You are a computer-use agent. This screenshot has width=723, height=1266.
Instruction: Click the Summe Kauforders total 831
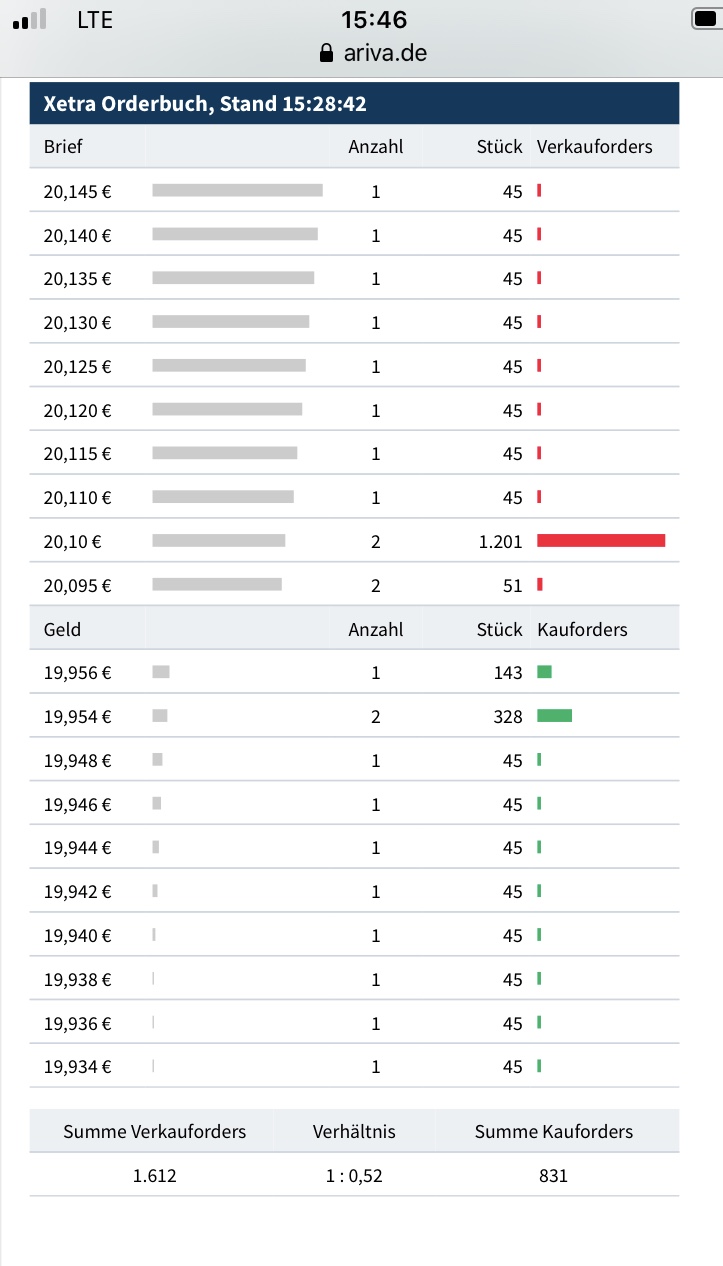pyautogui.click(x=553, y=1176)
